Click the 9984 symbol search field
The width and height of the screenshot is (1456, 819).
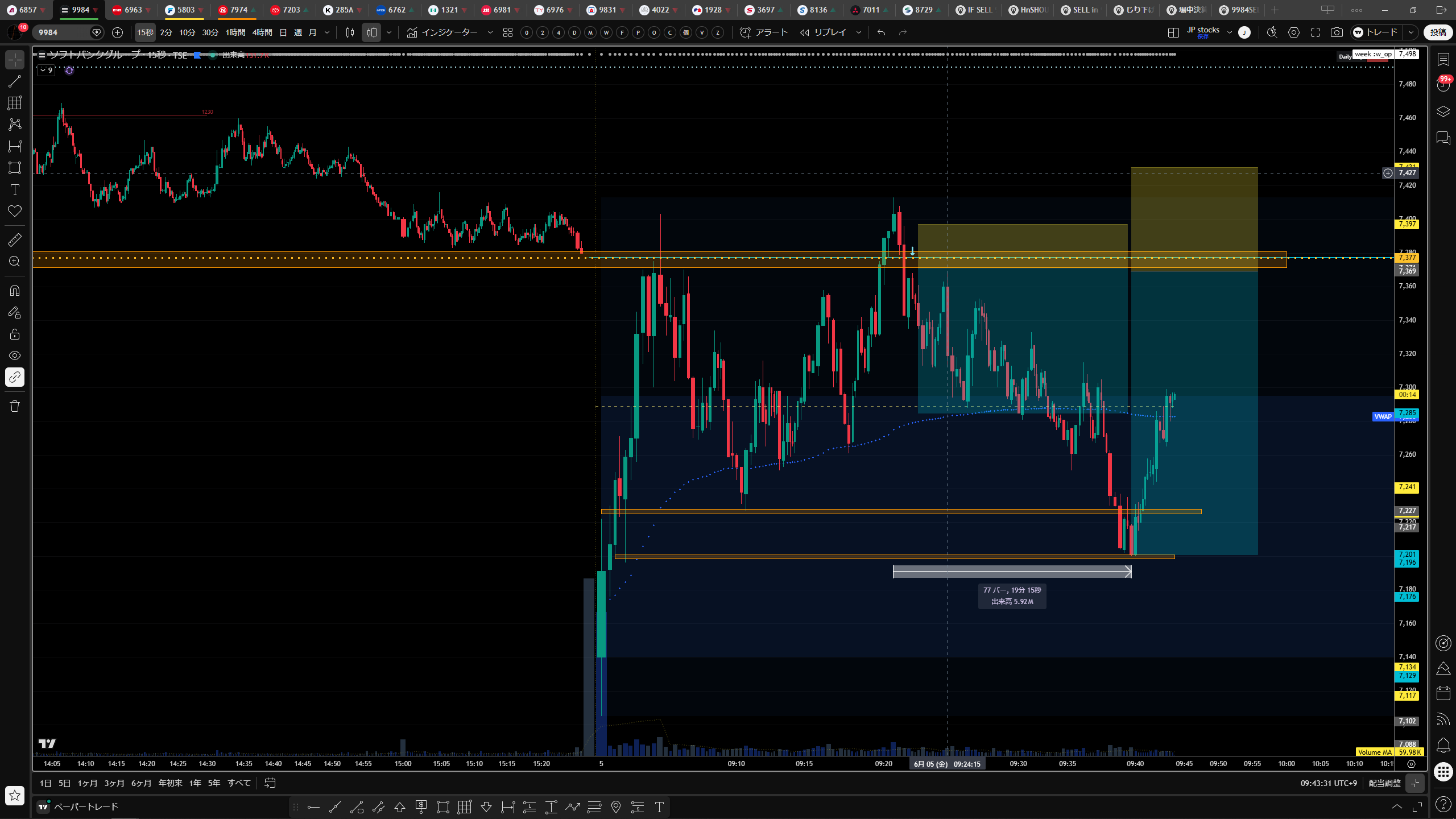(63, 32)
